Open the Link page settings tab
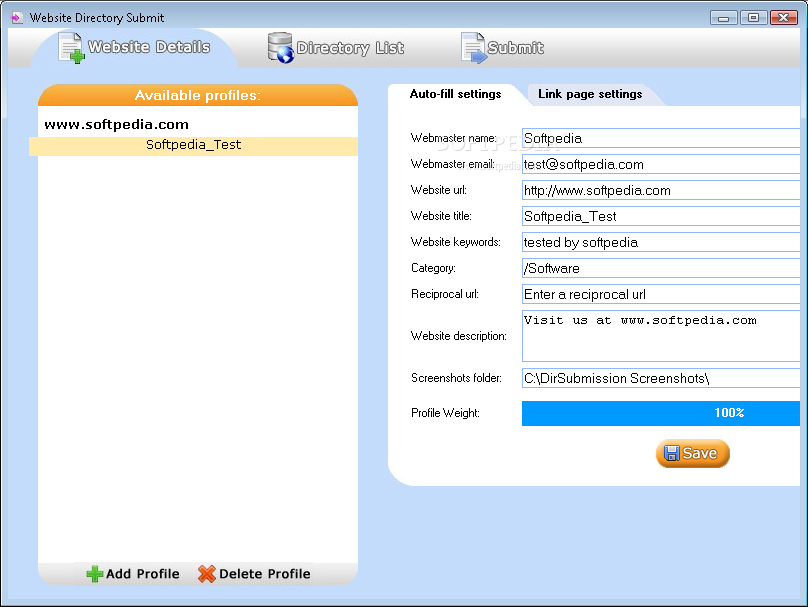Image resolution: width=808 pixels, height=607 pixels. pyautogui.click(x=590, y=94)
